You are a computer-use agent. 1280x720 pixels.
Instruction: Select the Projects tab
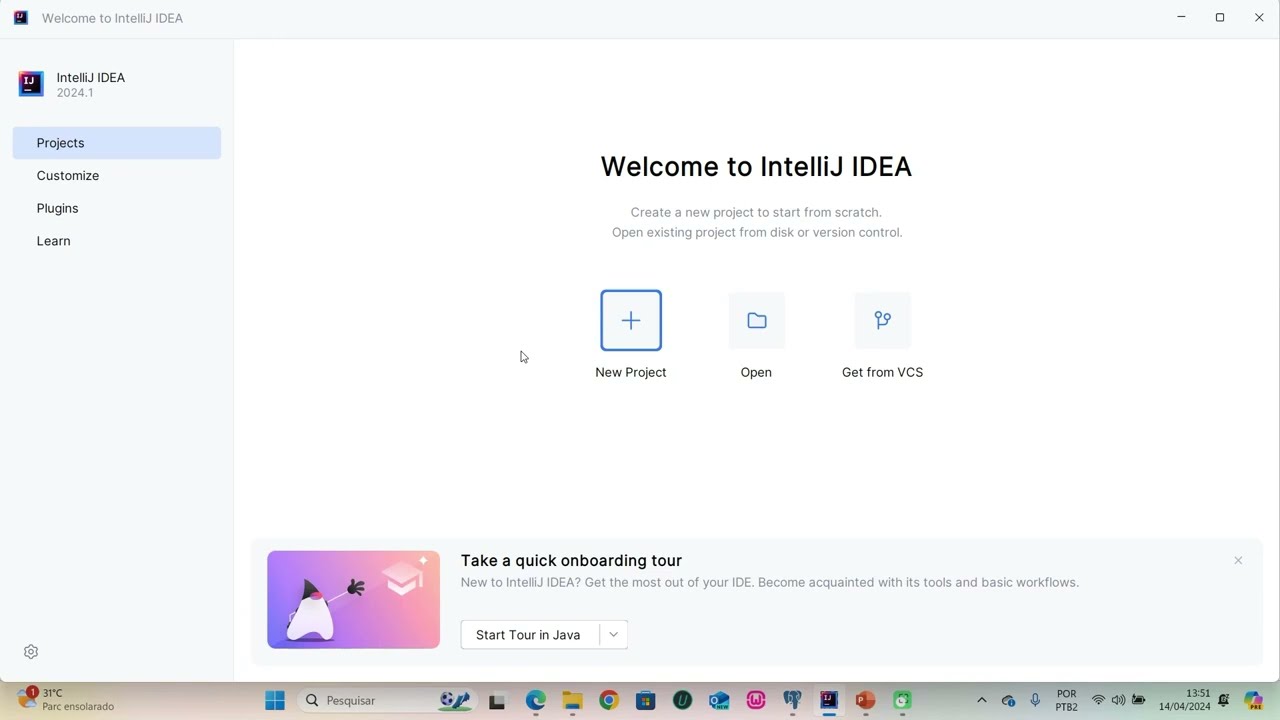pyautogui.click(x=117, y=143)
